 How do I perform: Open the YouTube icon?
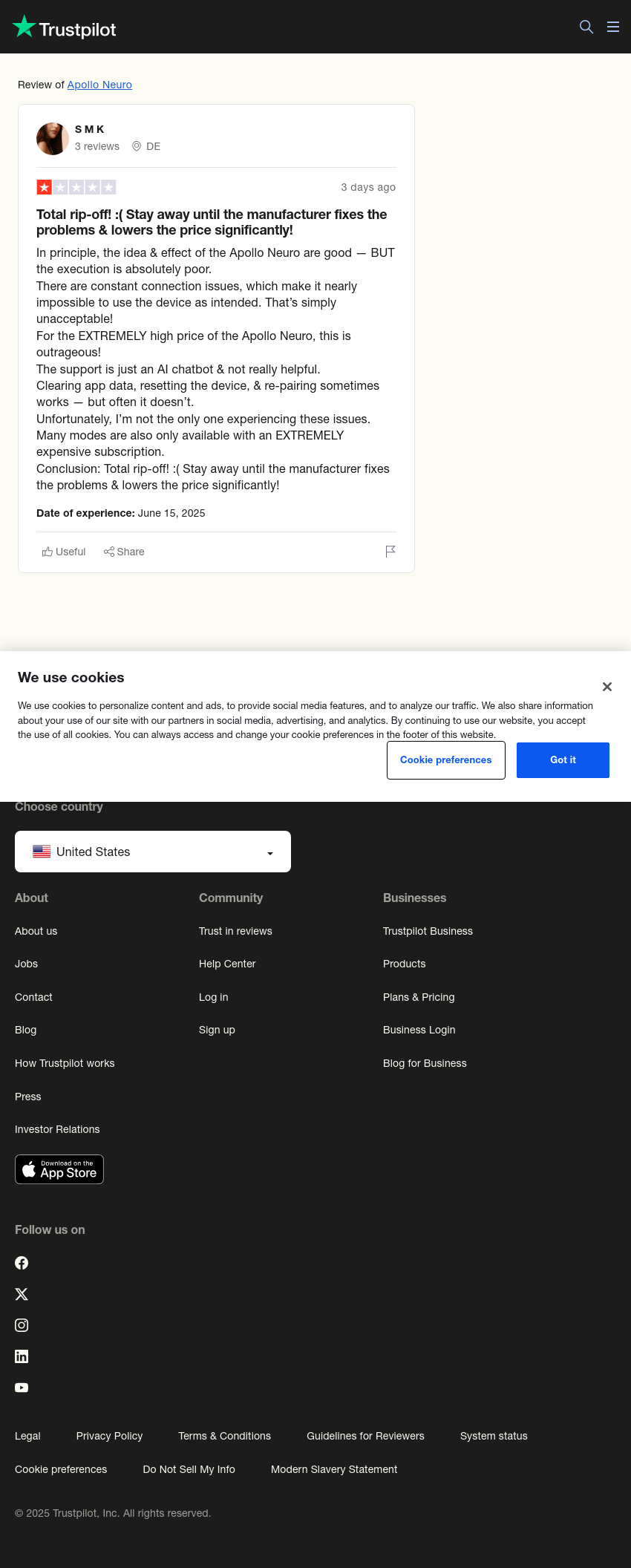(x=22, y=1388)
